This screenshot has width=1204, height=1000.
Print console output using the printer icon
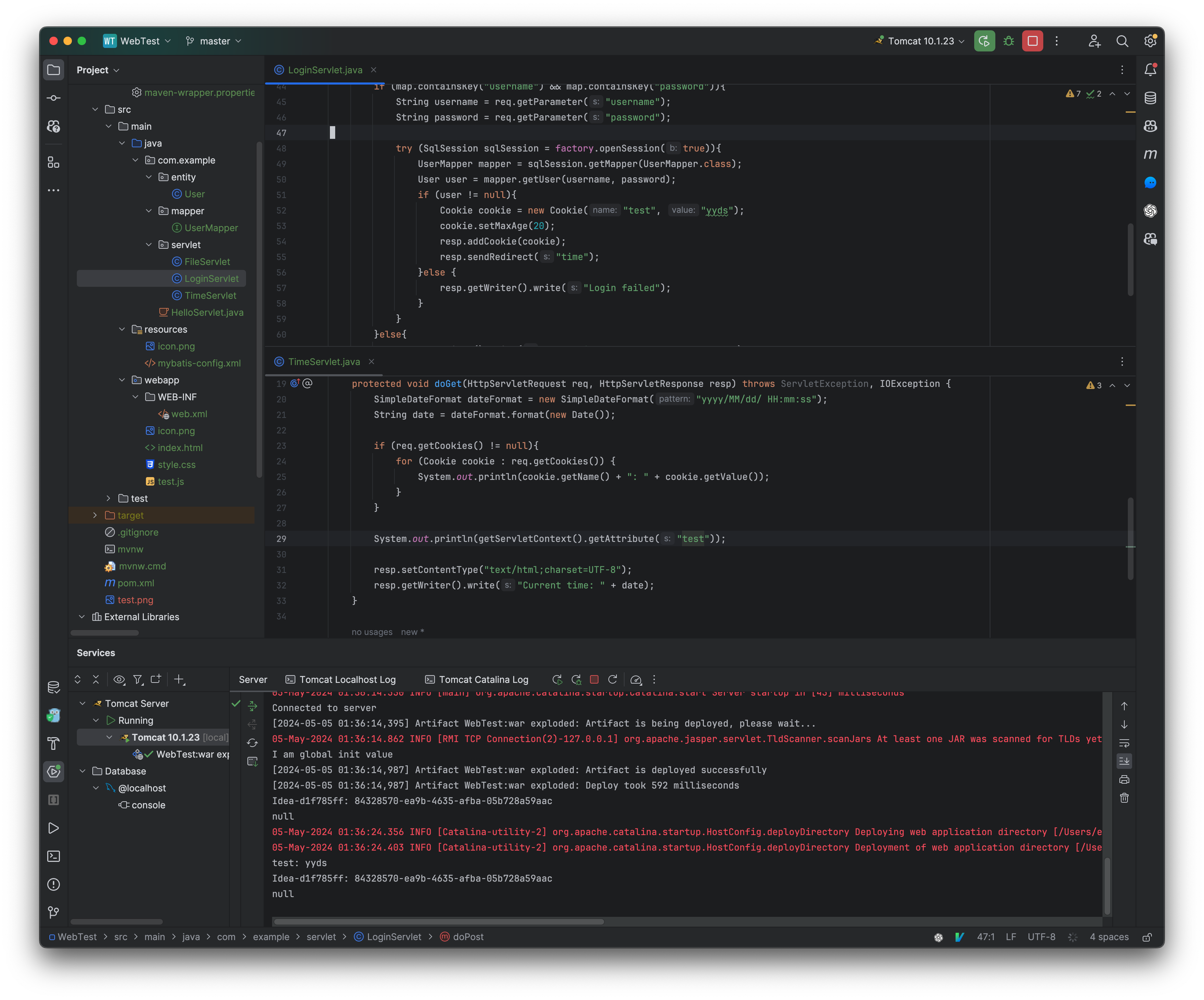click(x=1124, y=779)
